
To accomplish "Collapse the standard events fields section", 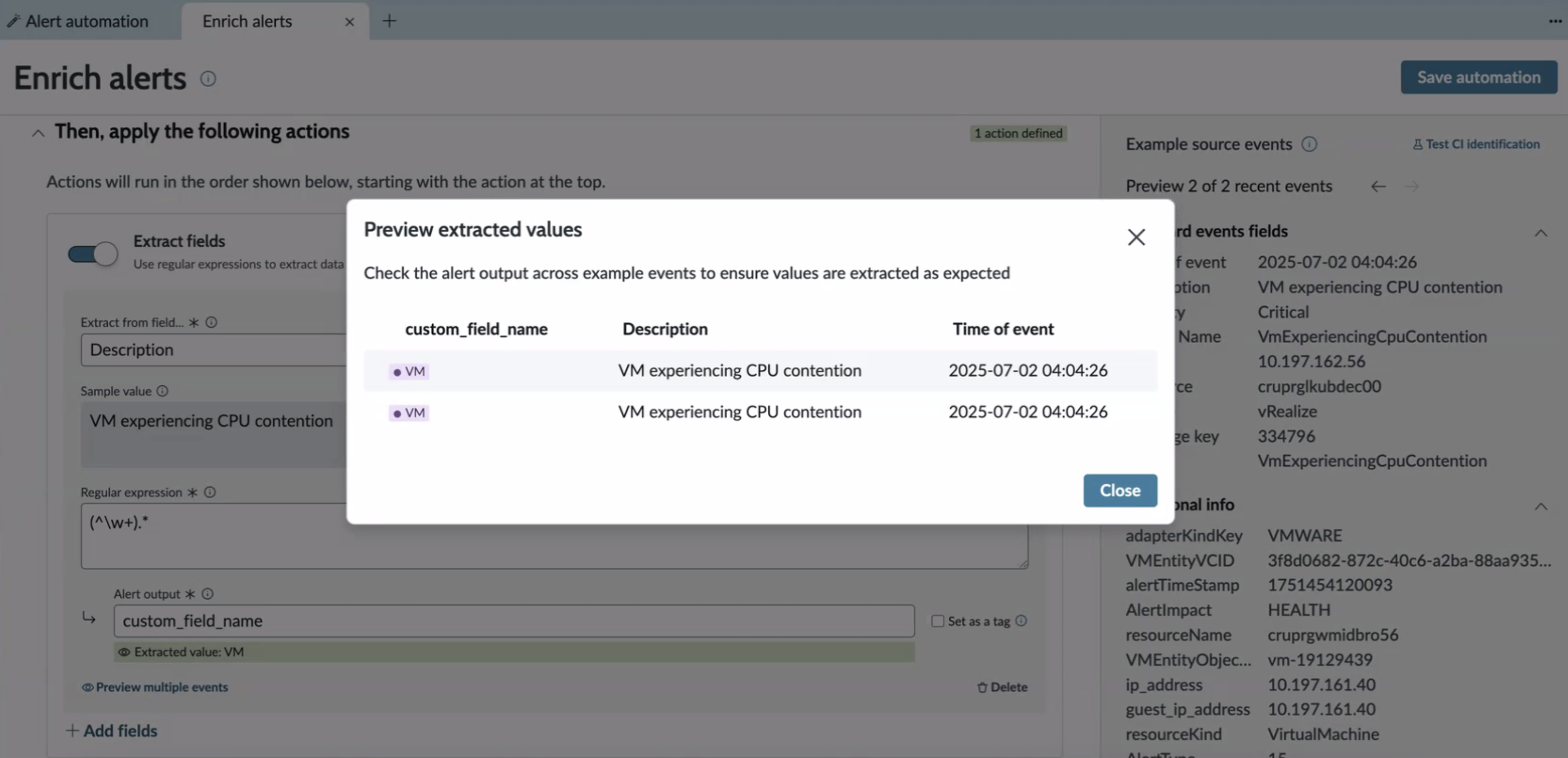I will pyautogui.click(x=1541, y=232).
